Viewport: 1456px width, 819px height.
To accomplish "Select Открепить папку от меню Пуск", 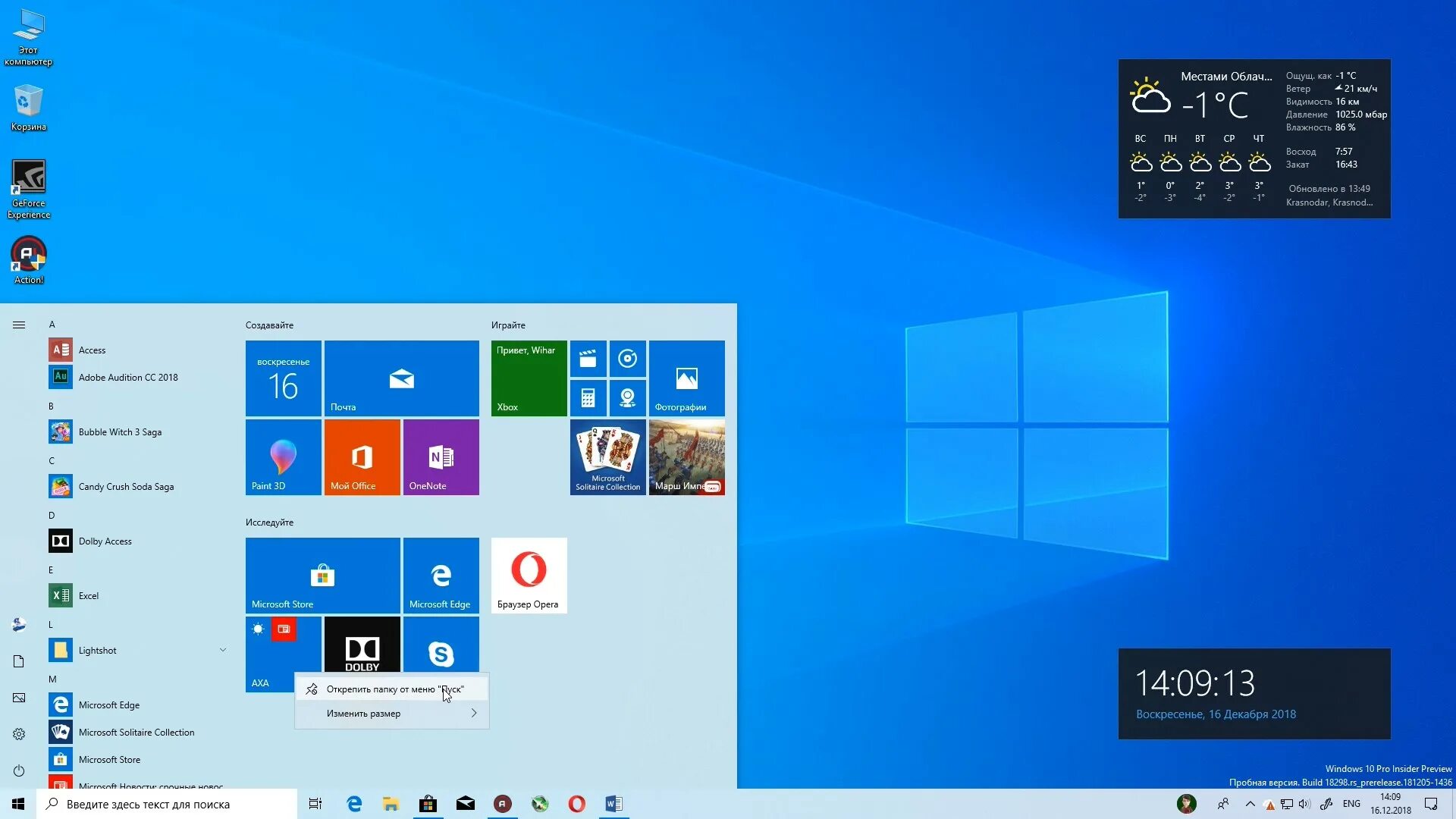I will [x=391, y=689].
